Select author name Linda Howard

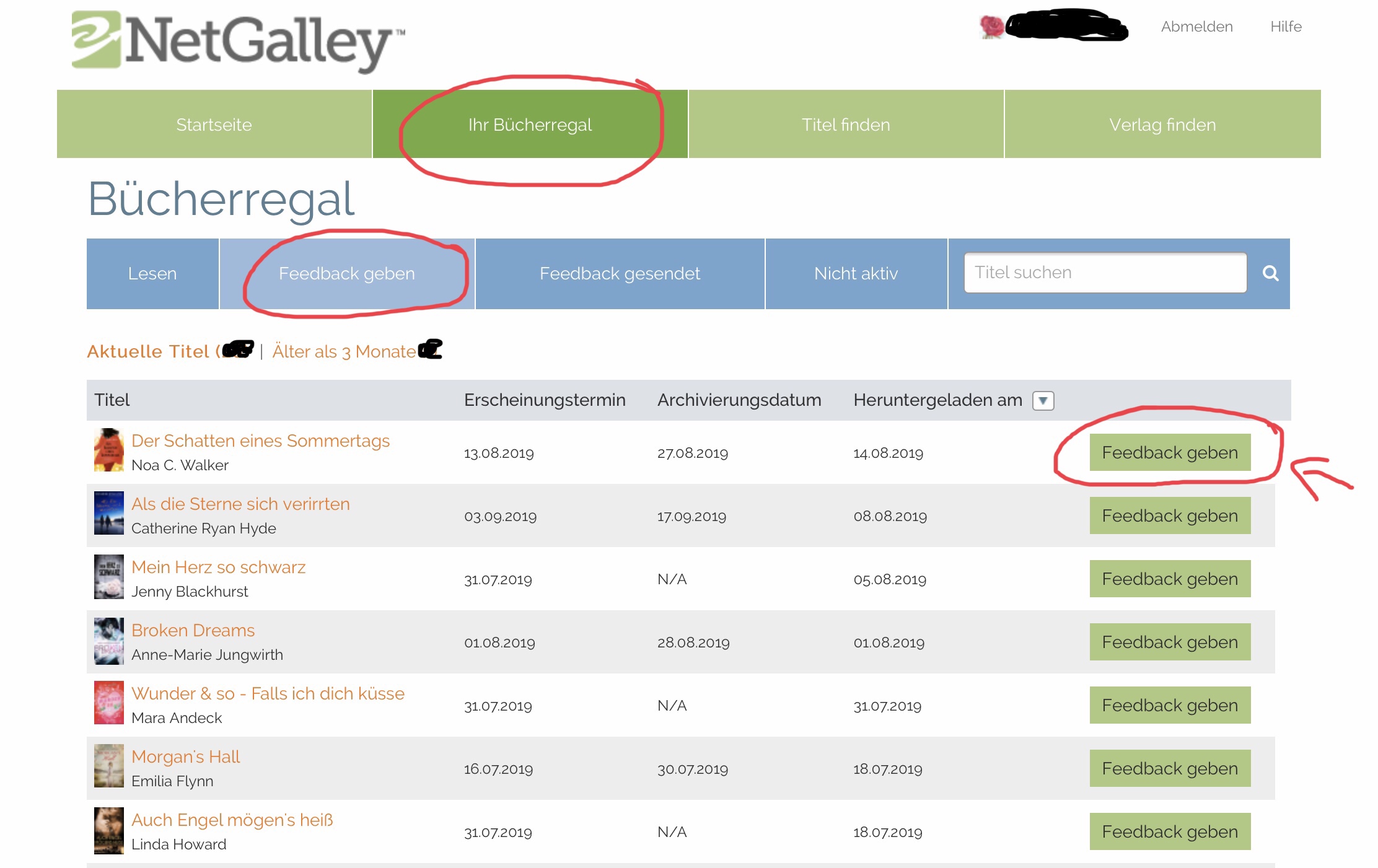click(178, 844)
